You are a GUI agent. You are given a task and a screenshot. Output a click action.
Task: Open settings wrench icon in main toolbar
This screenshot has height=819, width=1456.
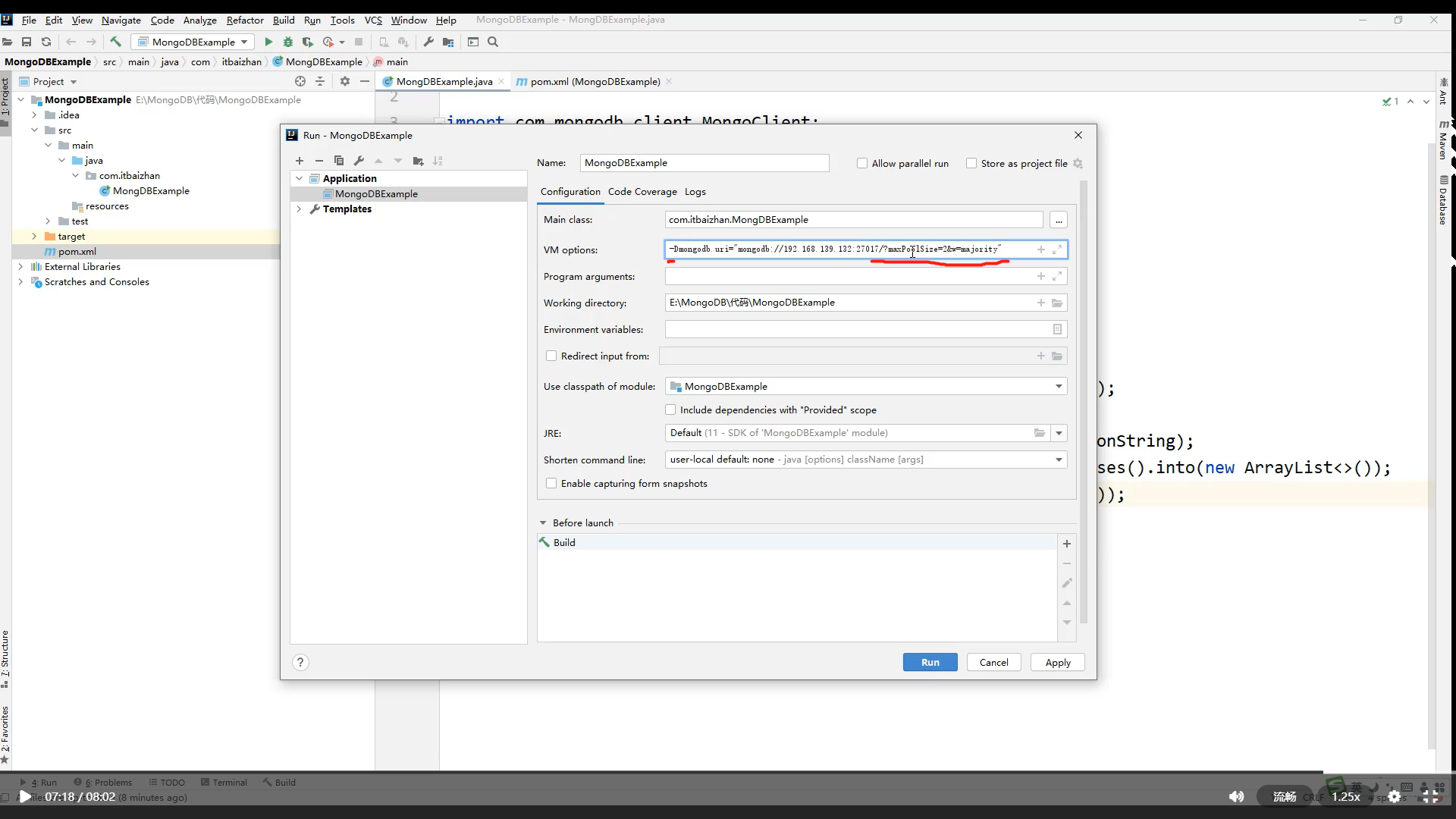428,42
